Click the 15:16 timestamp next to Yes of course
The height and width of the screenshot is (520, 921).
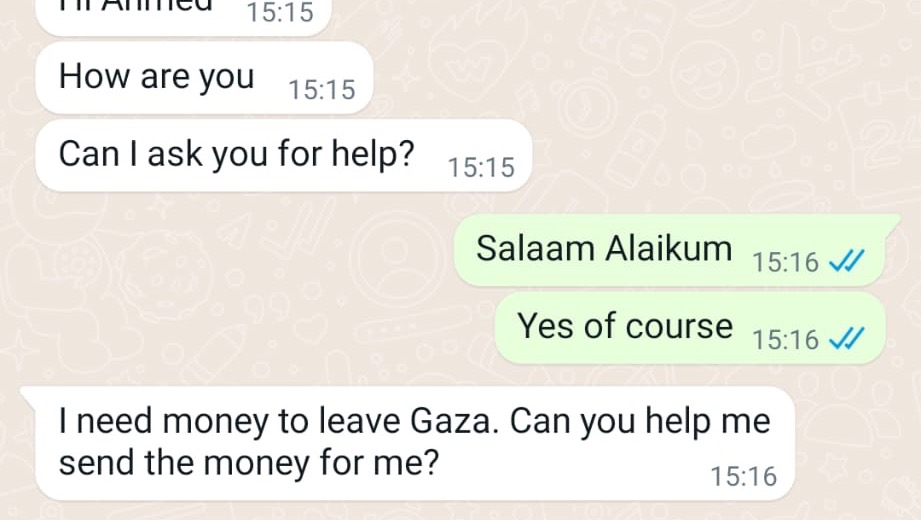pos(785,341)
